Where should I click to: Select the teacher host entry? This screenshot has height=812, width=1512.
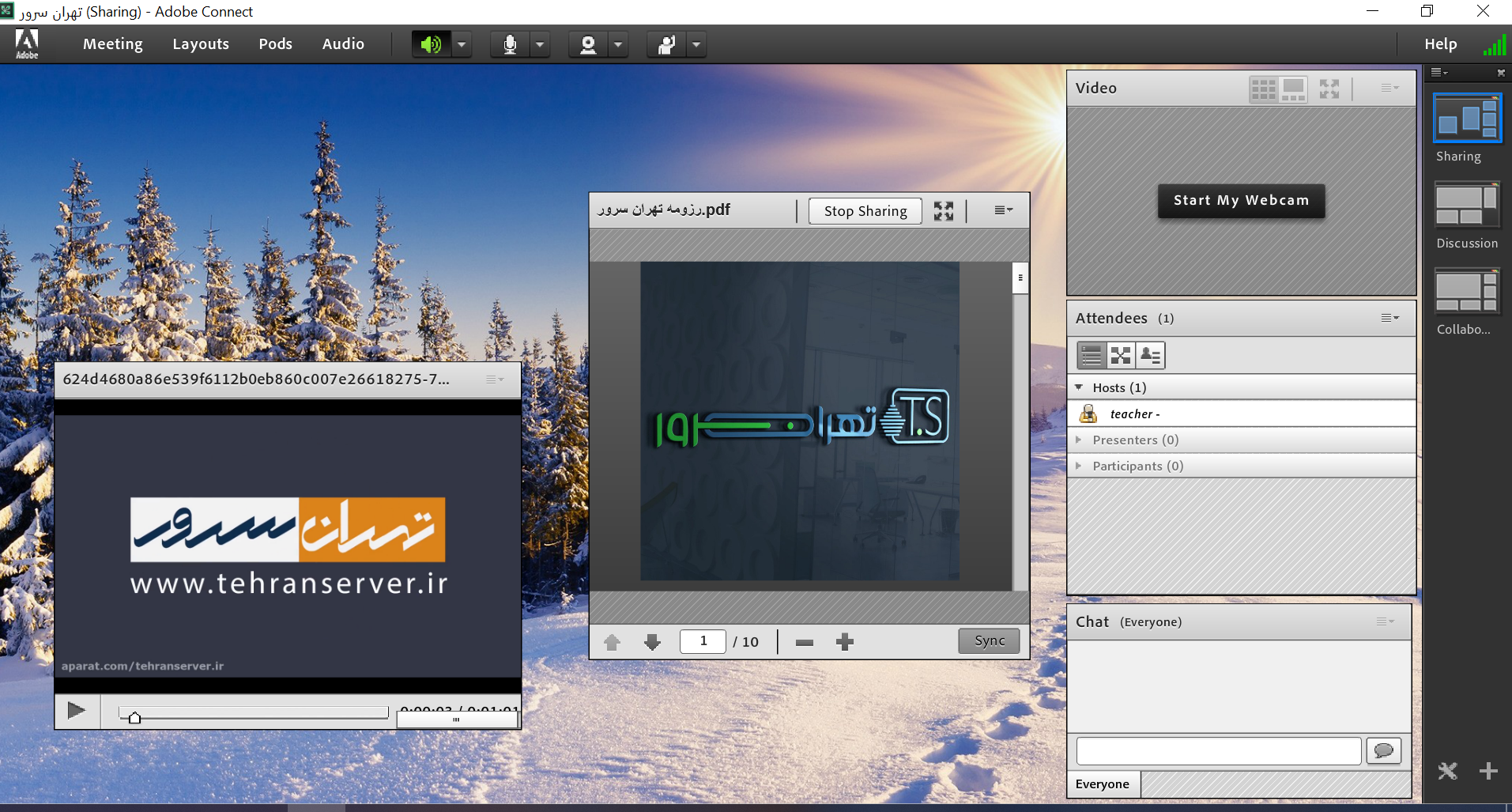[x=1241, y=414]
